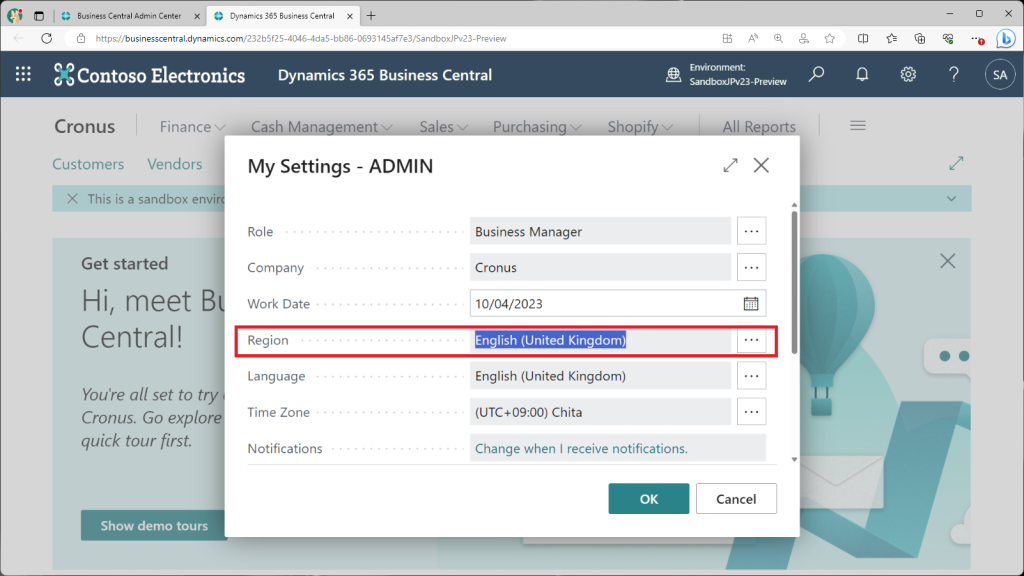
Task: Click dialog scrollbar down arrow
Action: coord(794,459)
